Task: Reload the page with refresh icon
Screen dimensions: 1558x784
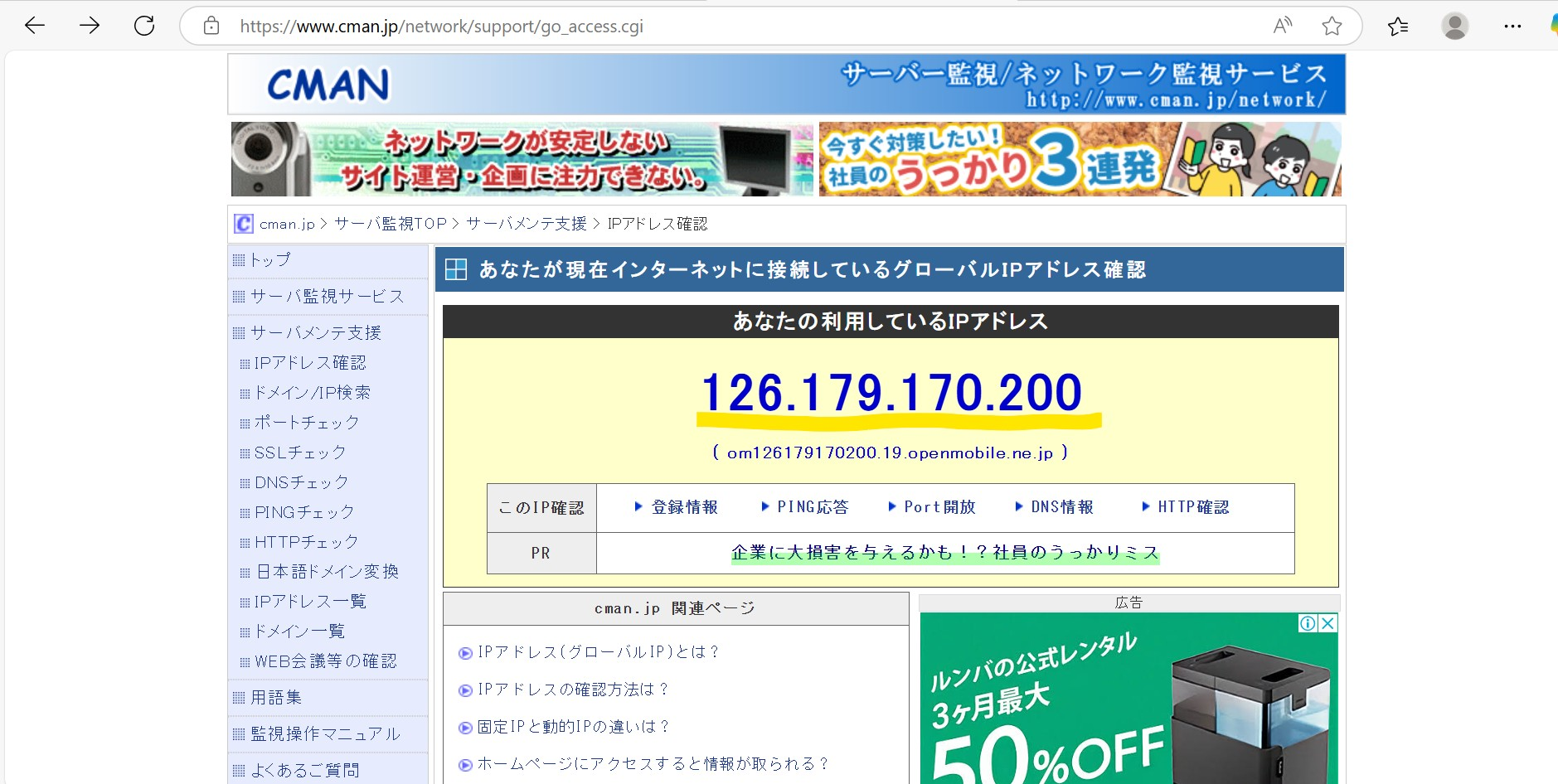Action: (x=144, y=26)
